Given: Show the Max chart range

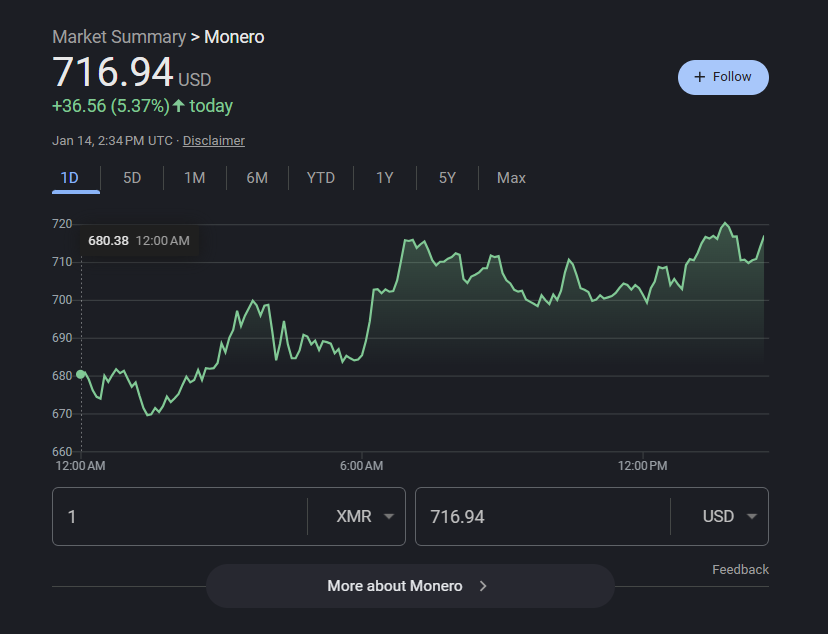Looking at the screenshot, I should [511, 178].
